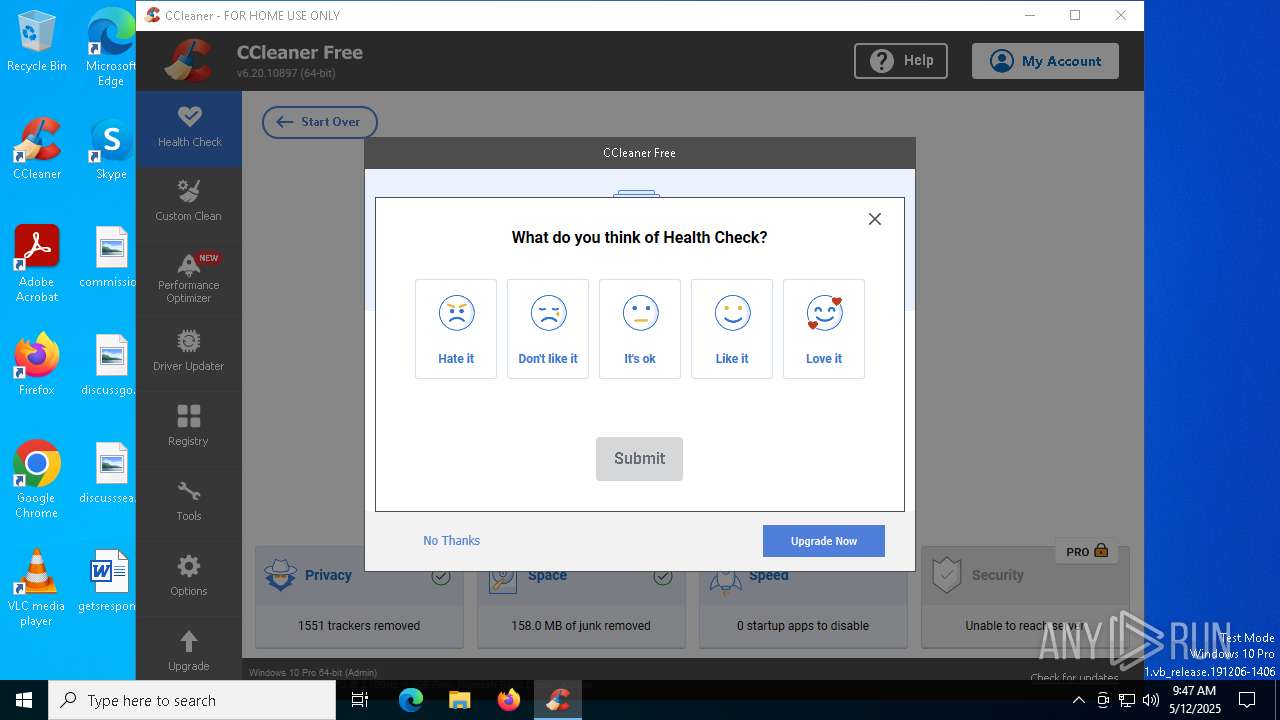The width and height of the screenshot is (1280, 720).
Task: Open Task View on the taskbar
Action: [361, 700]
